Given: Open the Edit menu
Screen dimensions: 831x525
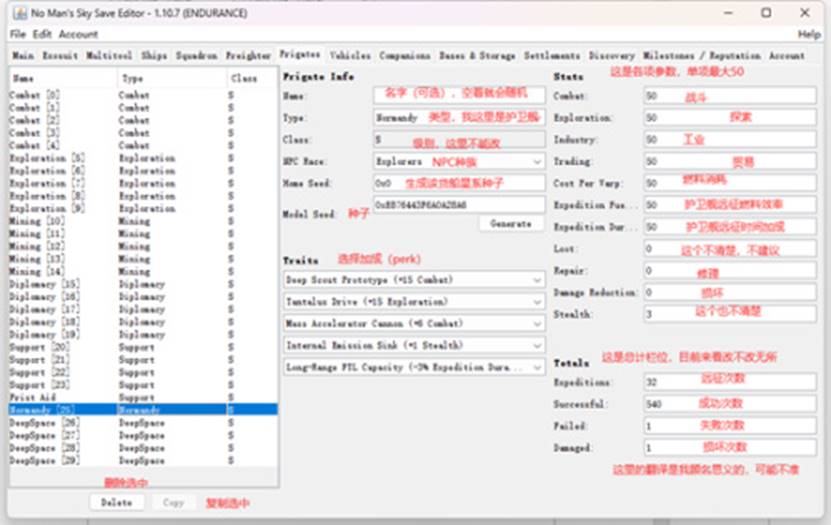Looking at the screenshot, I should click(x=42, y=34).
